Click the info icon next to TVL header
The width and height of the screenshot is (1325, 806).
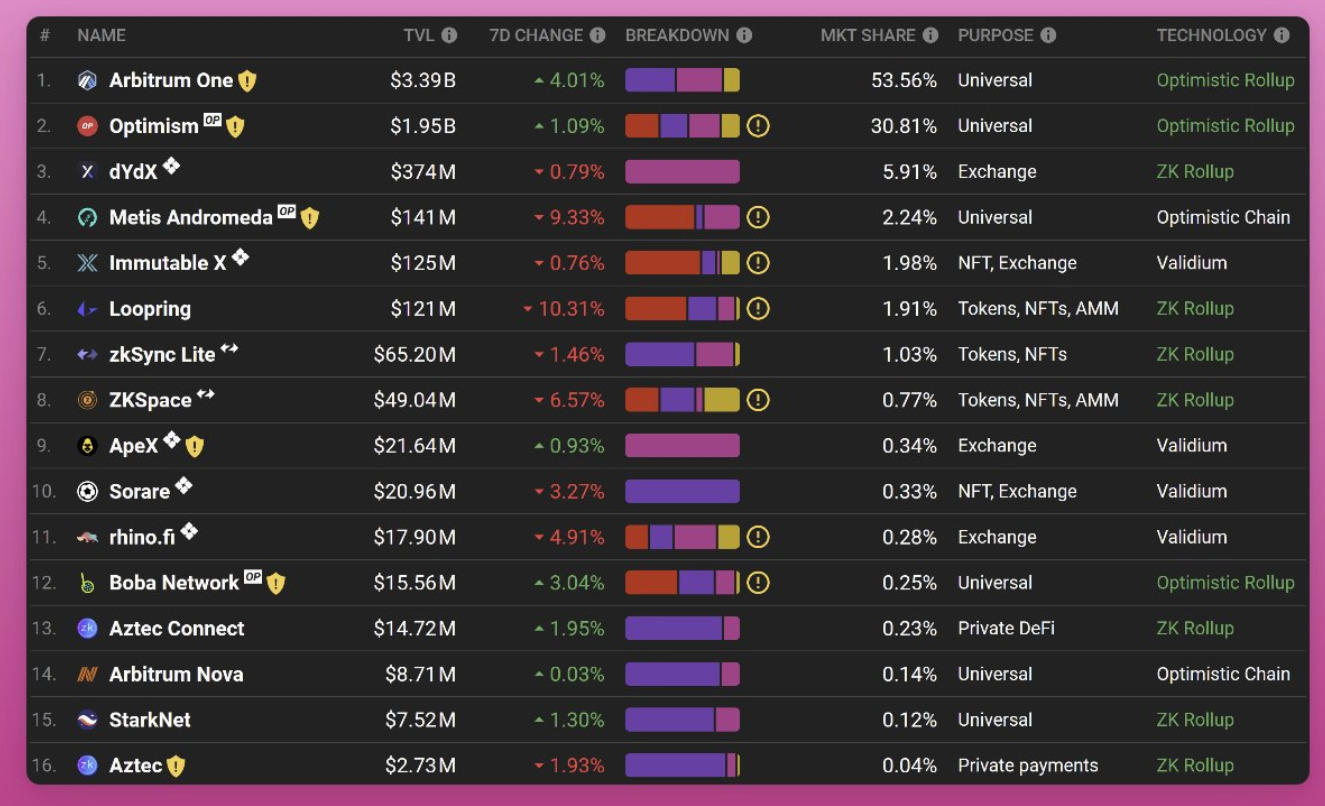pyautogui.click(x=449, y=35)
